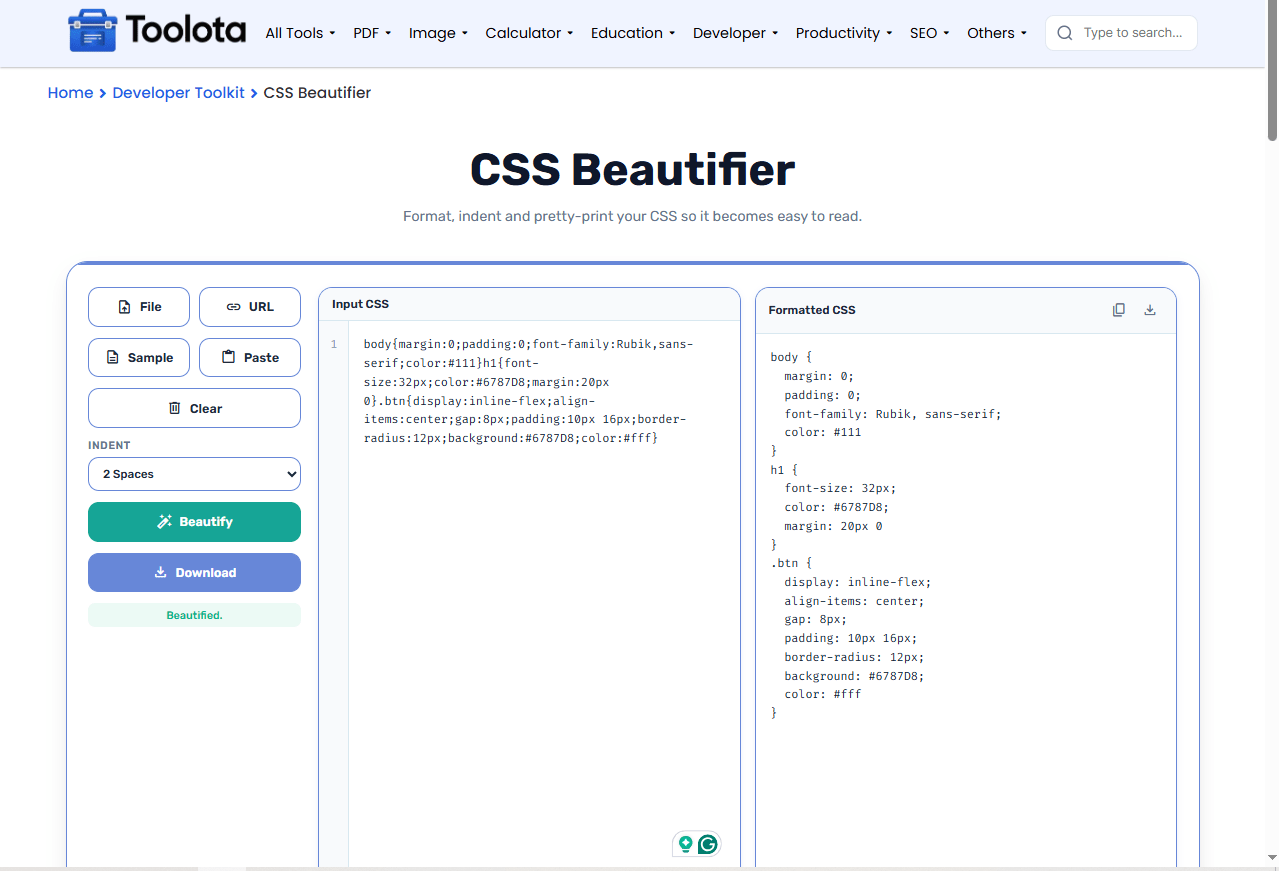The image size is (1279, 871).
Task: Click the INDENT label
Action: [109, 445]
